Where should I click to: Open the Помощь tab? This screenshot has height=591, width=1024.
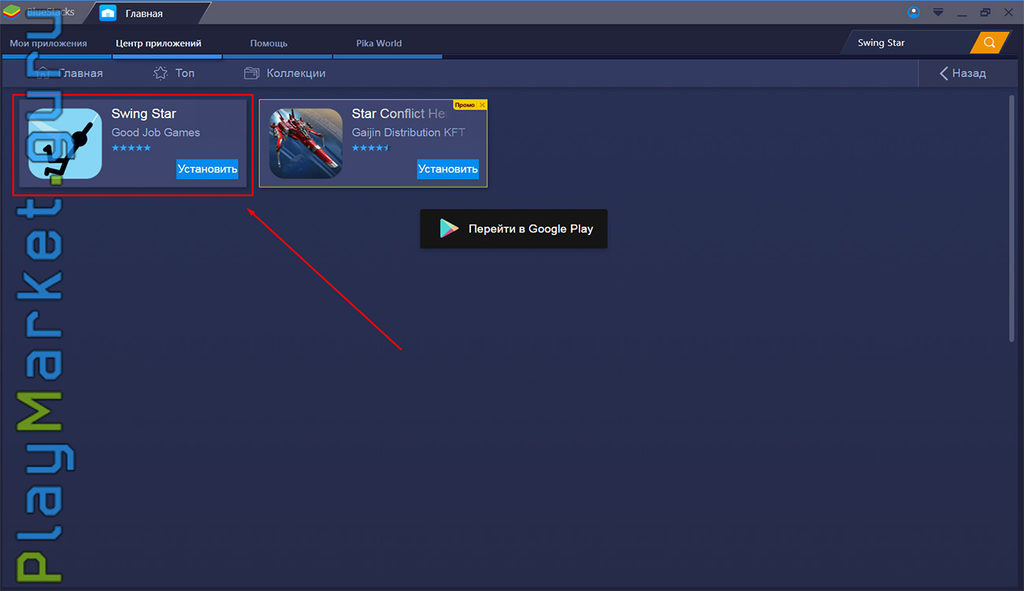click(x=268, y=43)
